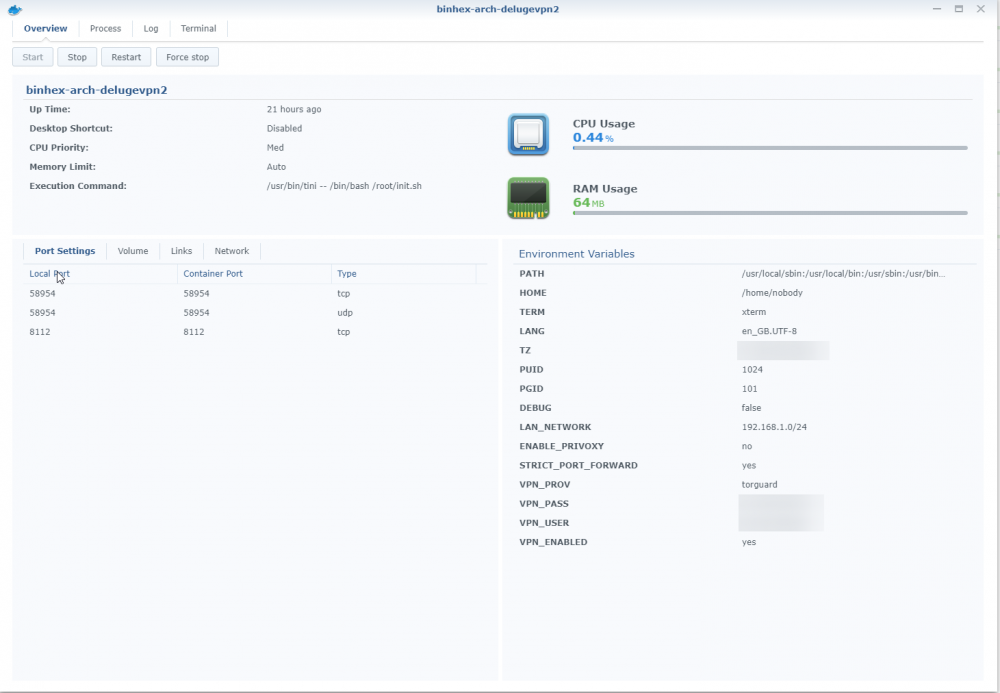1000x693 pixels.
Task: Click the 0.44 % CPU usage value
Action: pyautogui.click(x=593, y=138)
